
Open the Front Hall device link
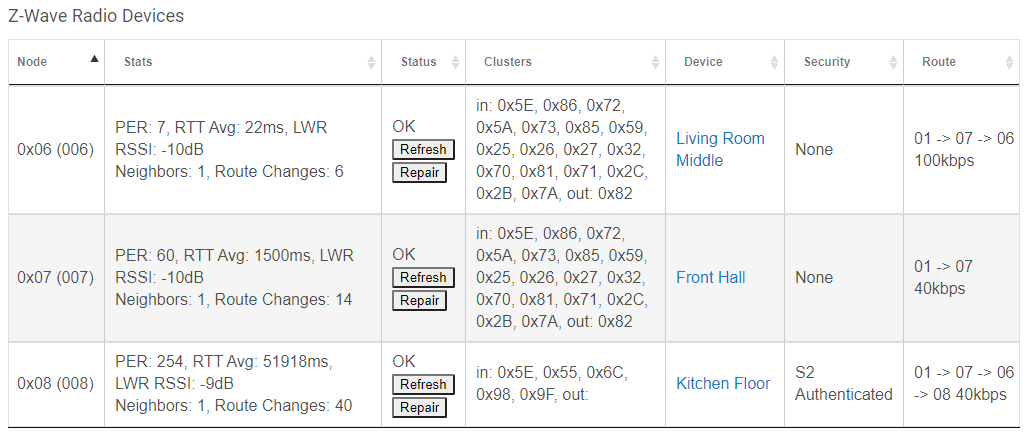click(711, 278)
